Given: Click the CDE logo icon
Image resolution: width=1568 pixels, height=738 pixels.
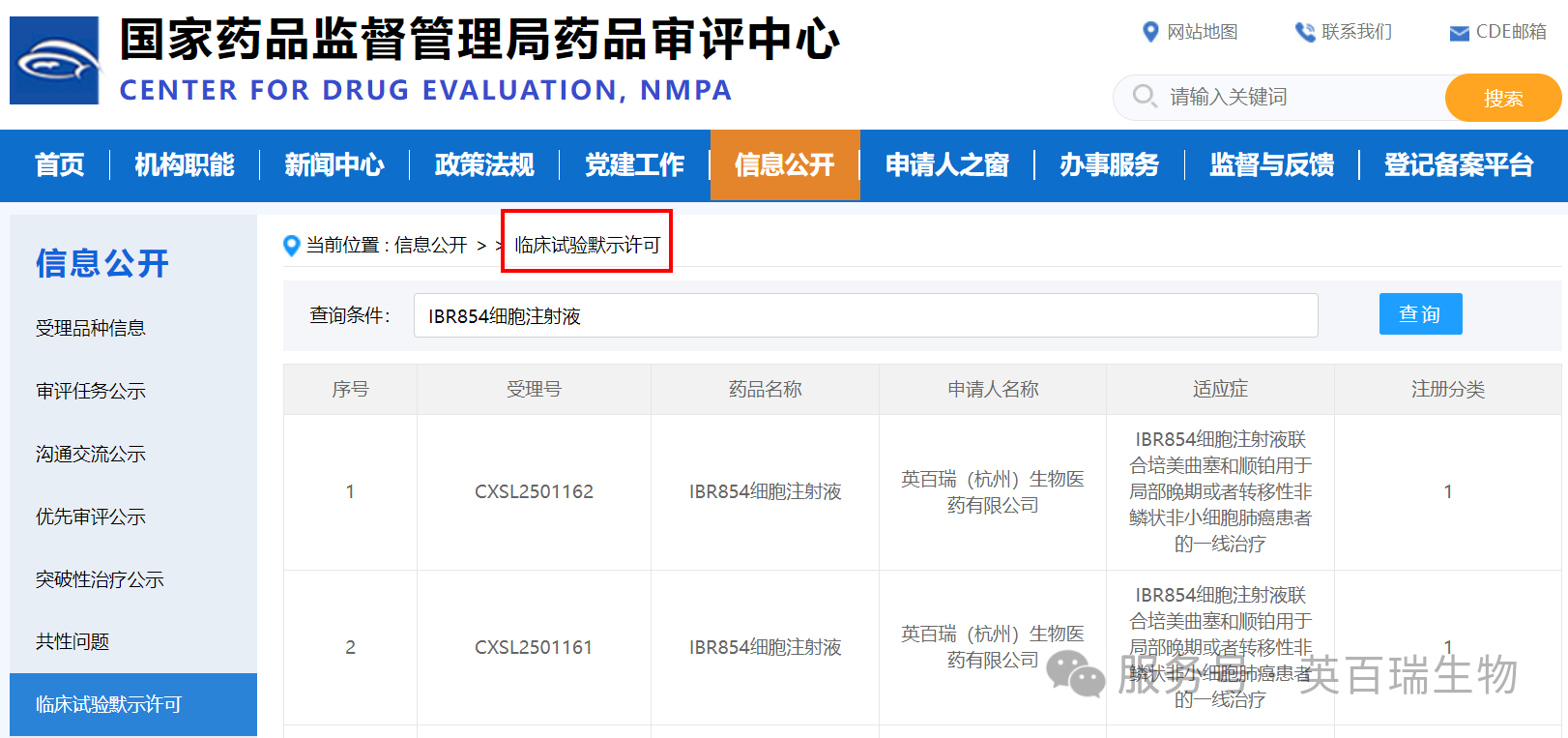Looking at the screenshot, I should point(54,60).
